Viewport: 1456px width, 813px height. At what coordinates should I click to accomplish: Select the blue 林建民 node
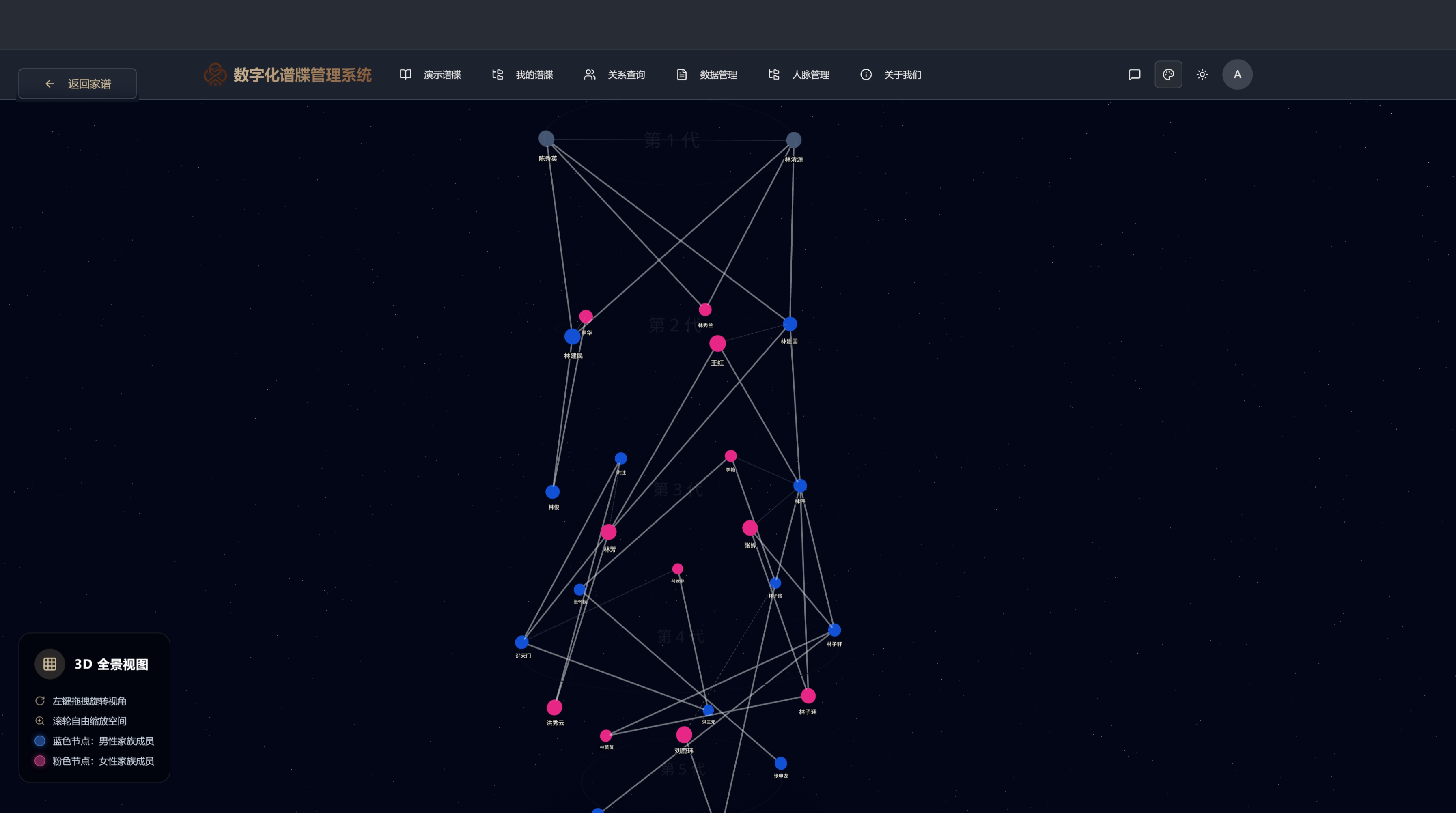pyautogui.click(x=572, y=336)
